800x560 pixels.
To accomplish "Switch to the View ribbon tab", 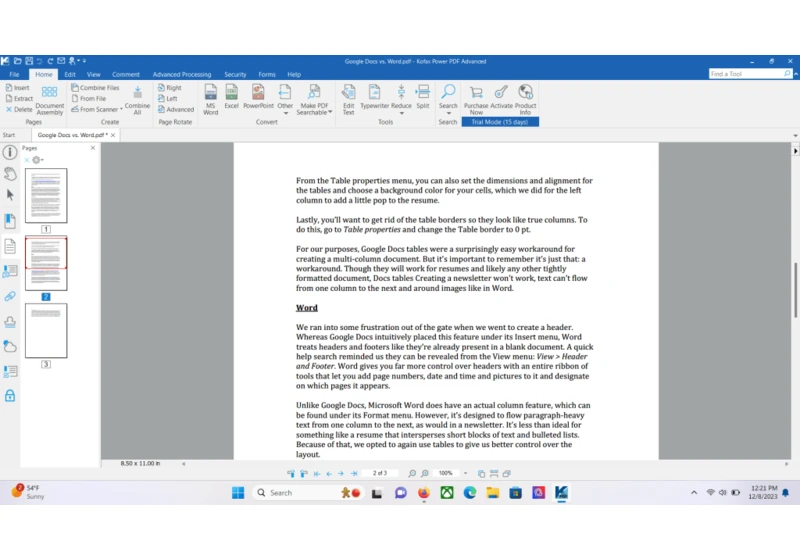I will (x=93, y=74).
